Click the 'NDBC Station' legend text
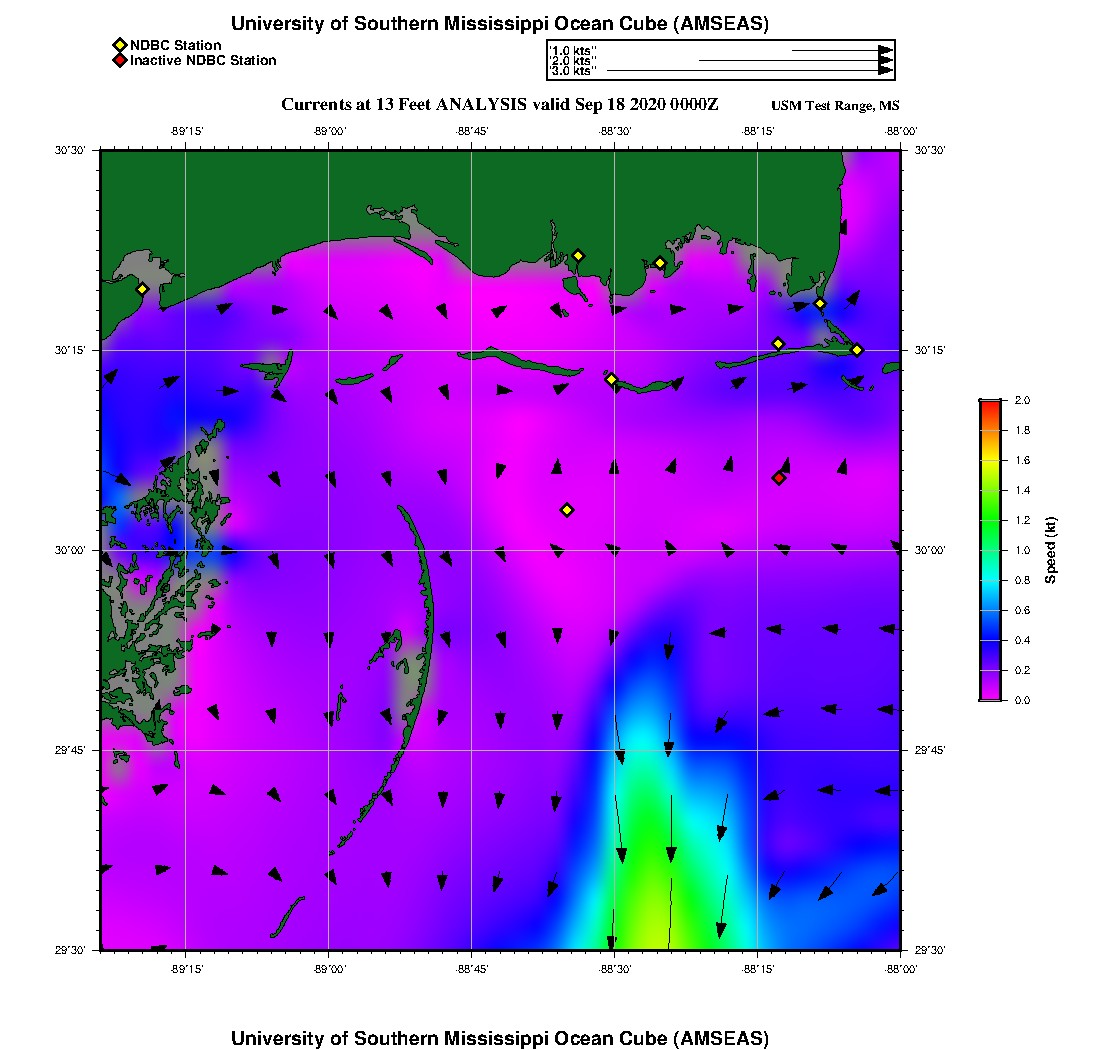 (x=176, y=45)
